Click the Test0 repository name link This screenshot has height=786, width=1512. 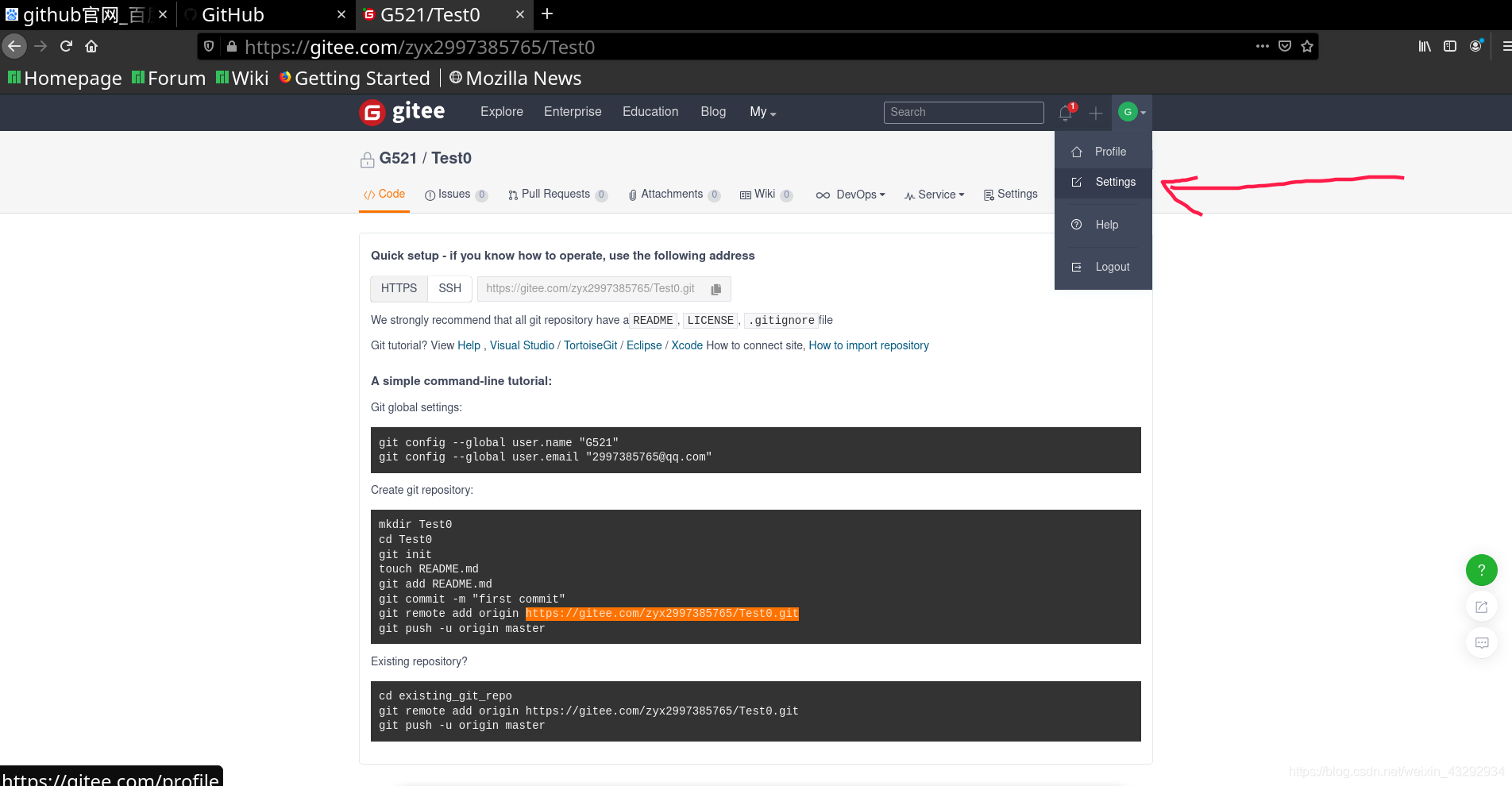pyautogui.click(x=451, y=158)
